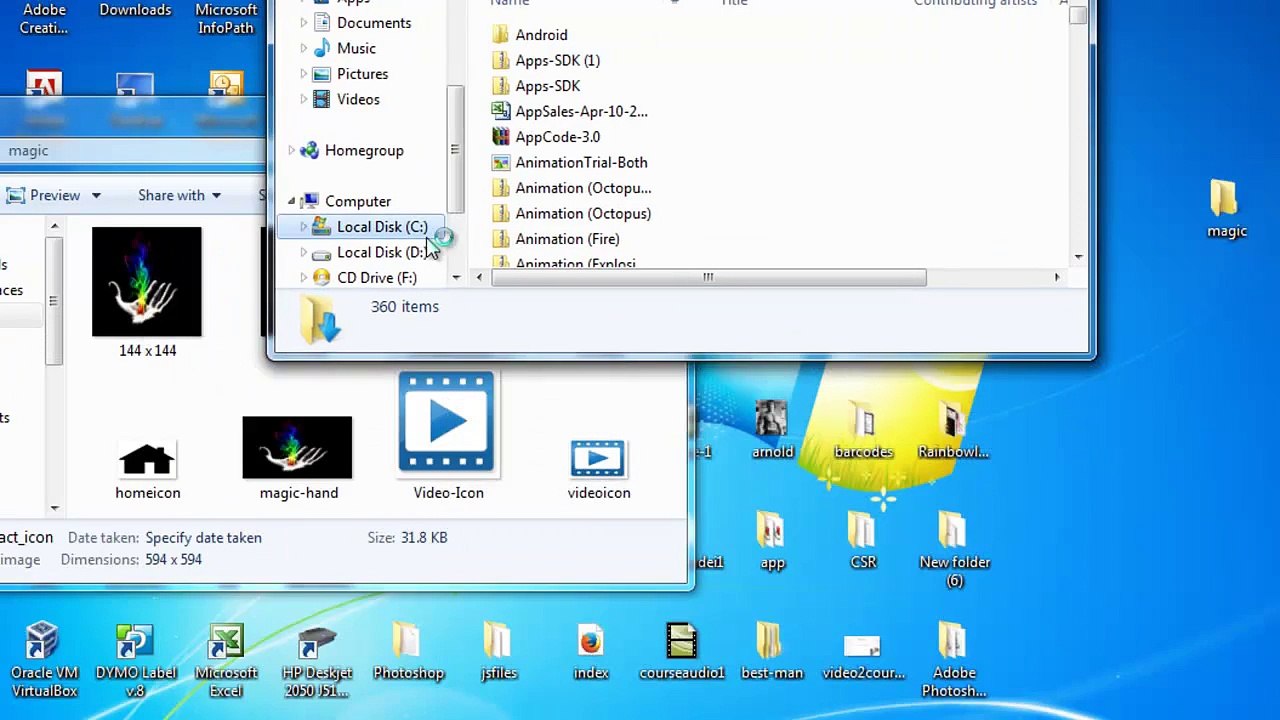Select the Photoshop folder on the desktop
This screenshot has width=1280, height=720.
point(408,651)
